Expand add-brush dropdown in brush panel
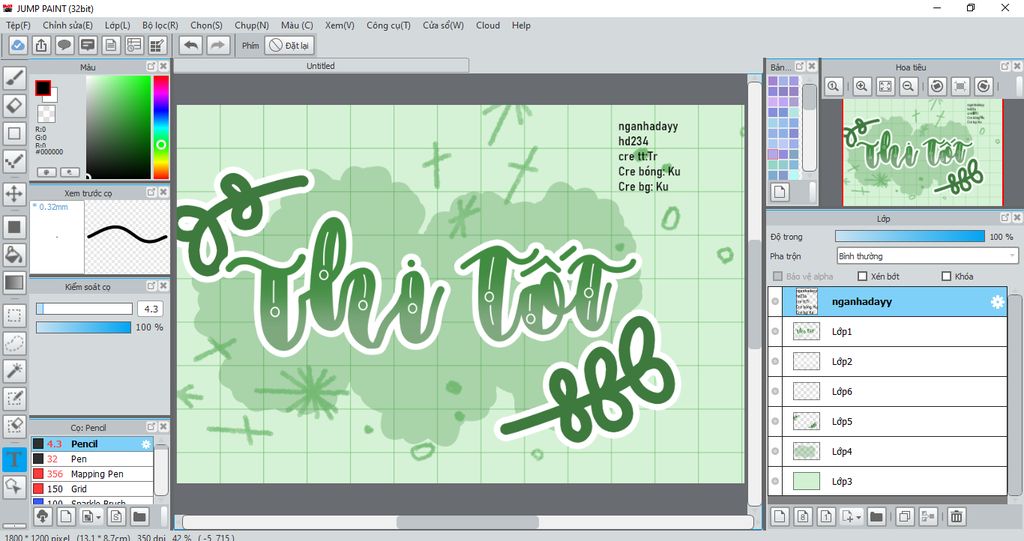 [x=99, y=517]
